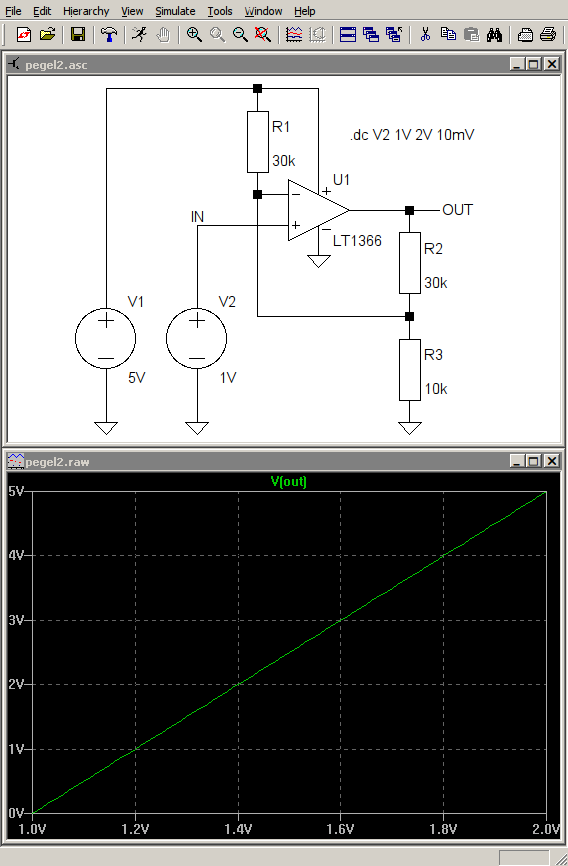Minimize the pegel2.raw window

point(517,461)
